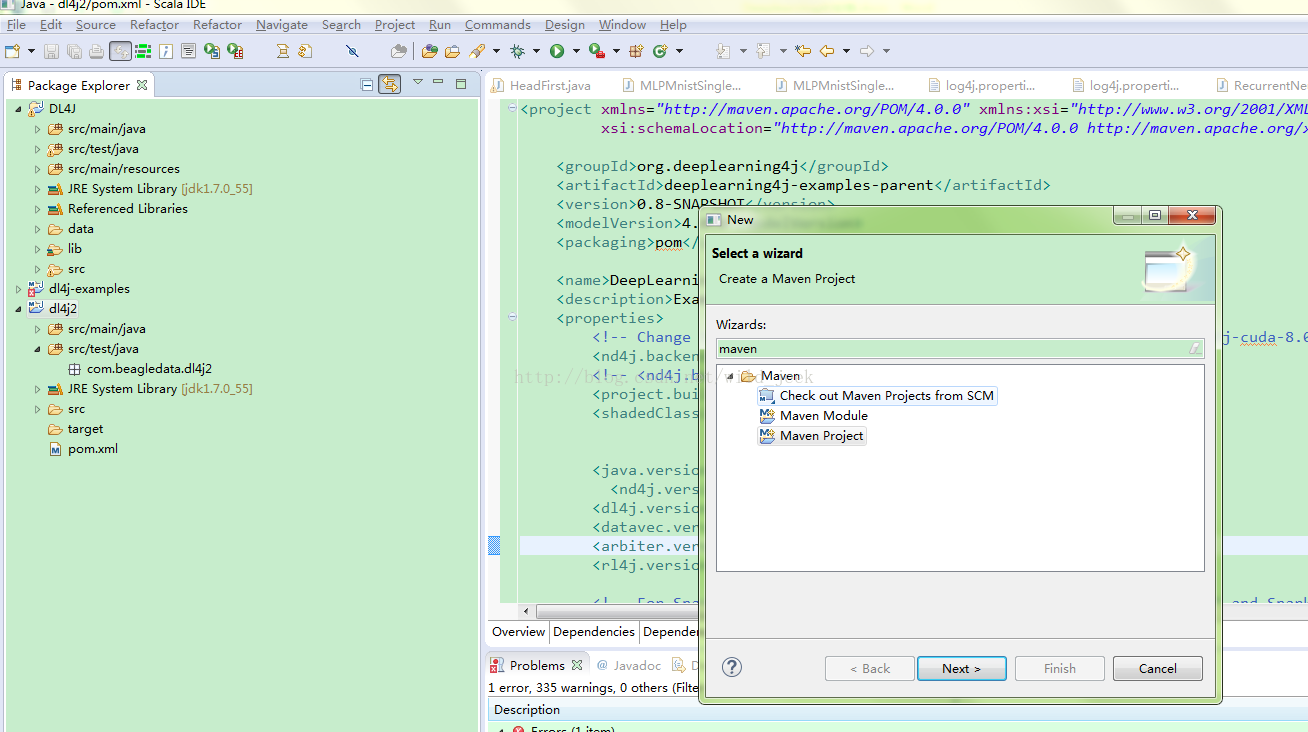Open the File menu
1308x732 pixels.
16,24
